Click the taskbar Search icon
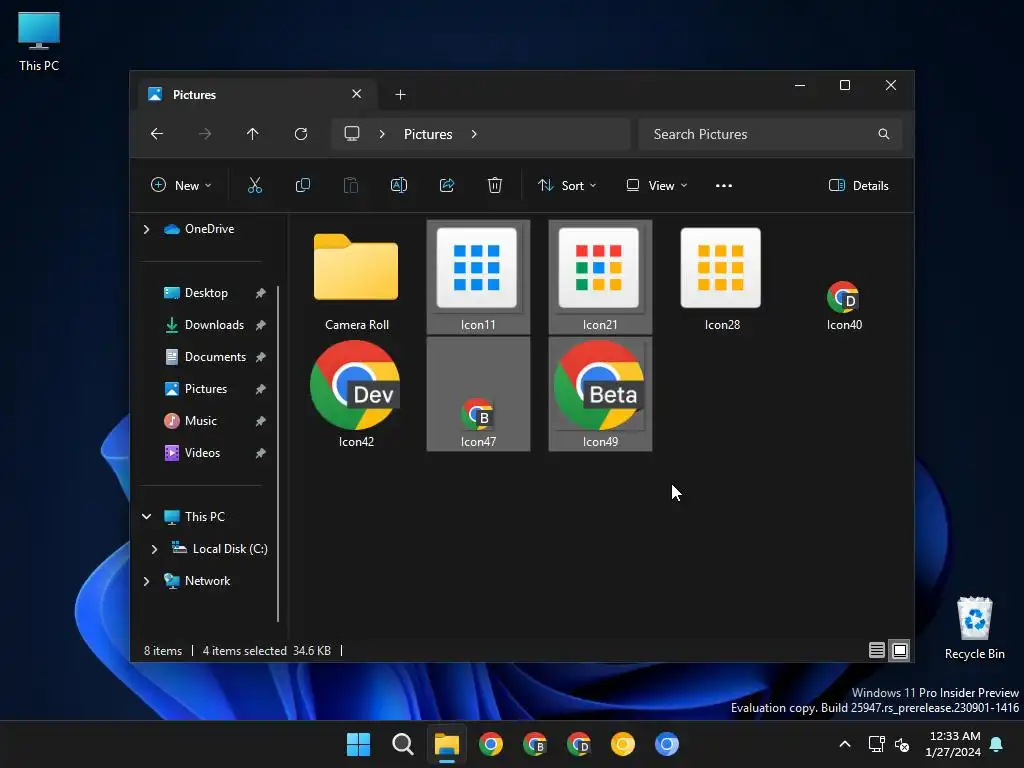1024x768 pixels. click(x=402, y=744)
